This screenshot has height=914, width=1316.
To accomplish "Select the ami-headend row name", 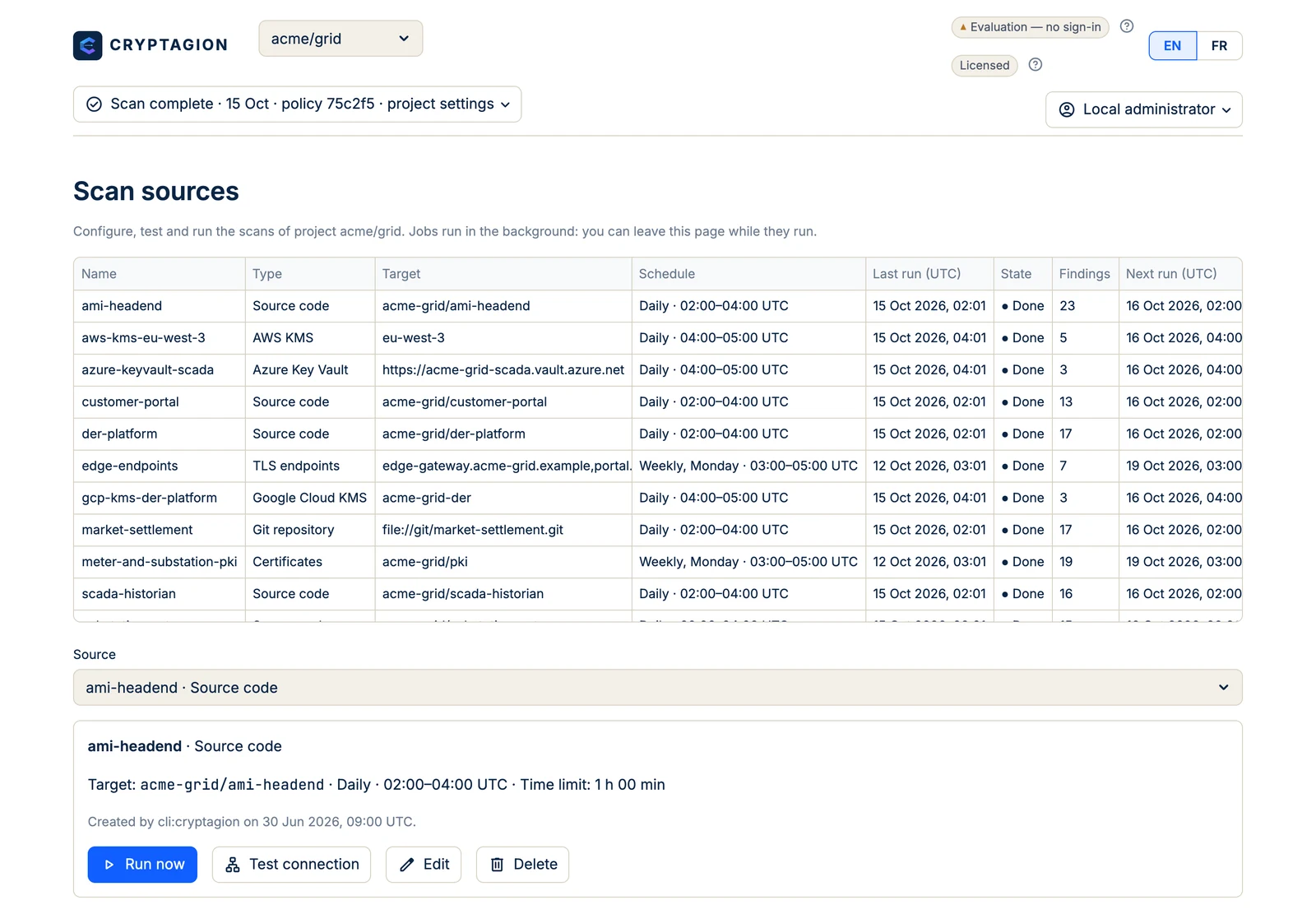I will [122, 306].
